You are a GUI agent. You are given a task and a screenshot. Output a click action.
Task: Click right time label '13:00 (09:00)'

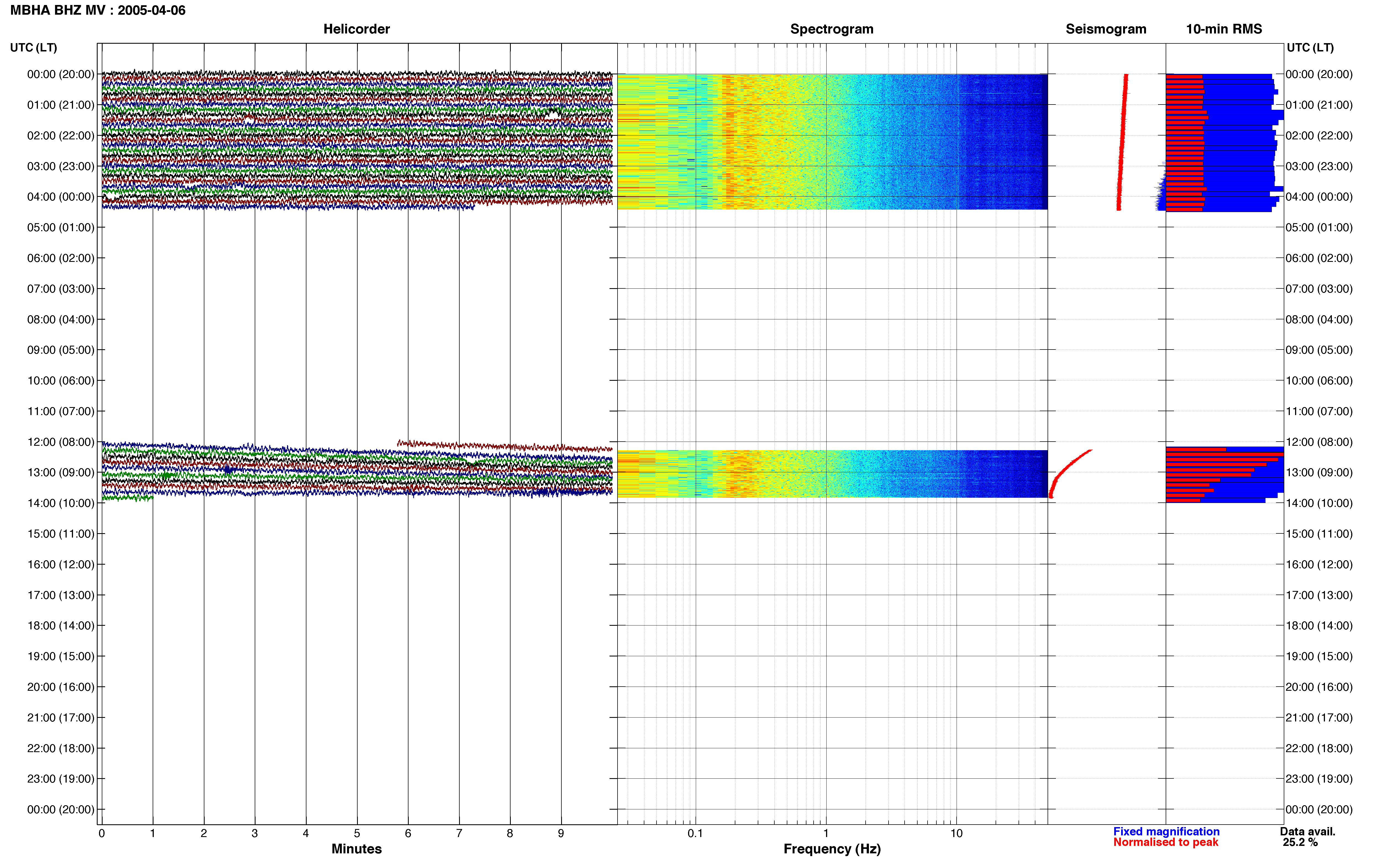1319,473
